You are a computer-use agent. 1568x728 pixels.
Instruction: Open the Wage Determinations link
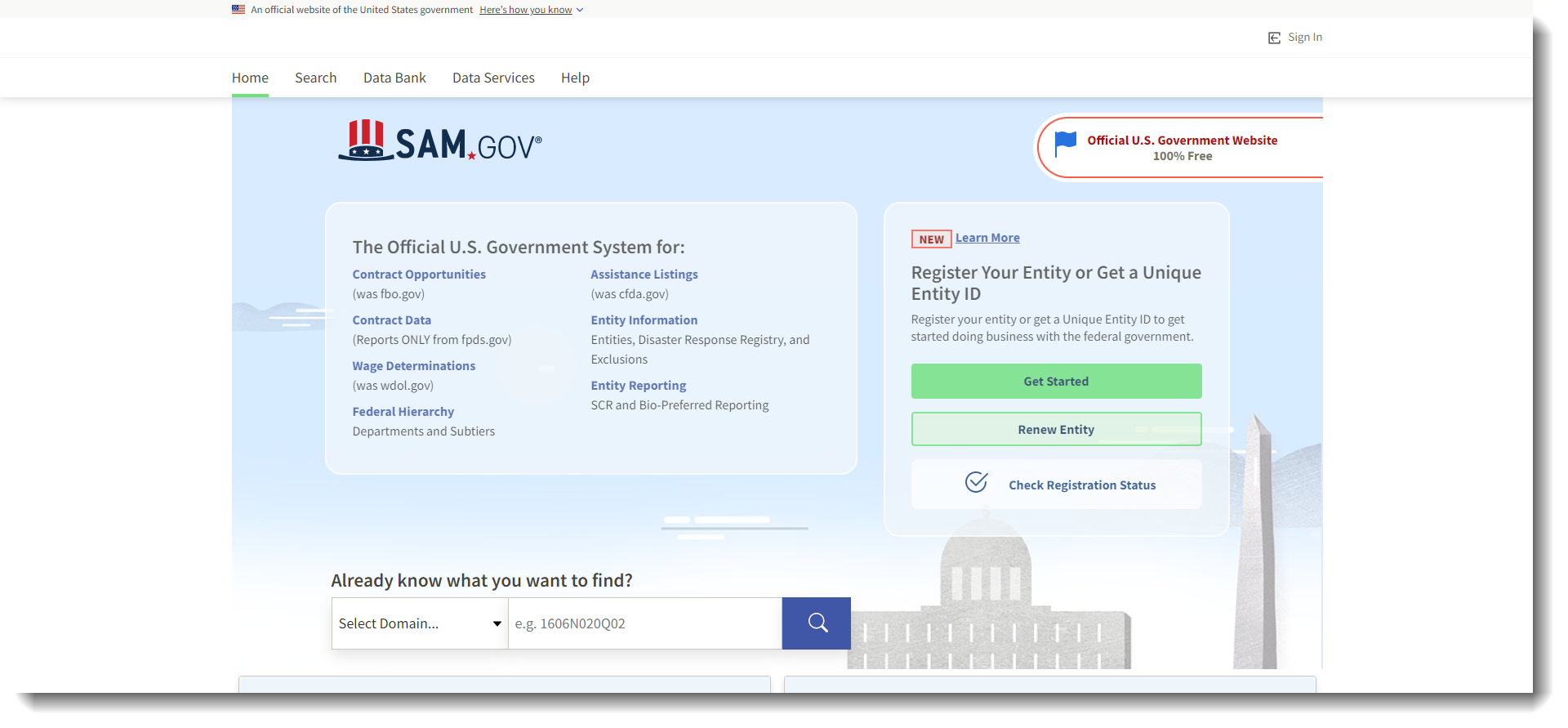click(x=414, y=366)
